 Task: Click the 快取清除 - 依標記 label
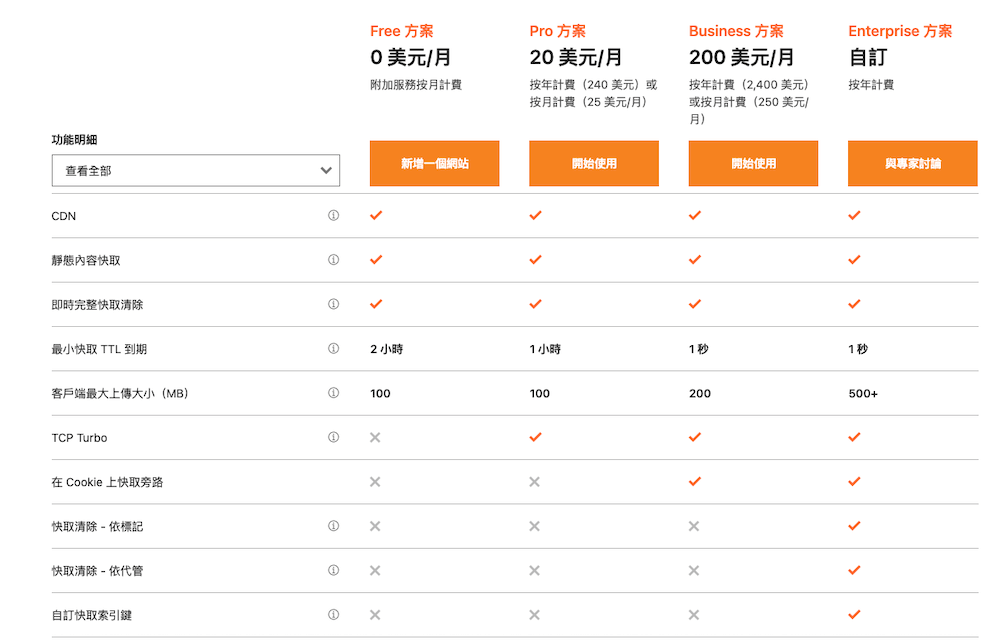(x=98, y=527)
